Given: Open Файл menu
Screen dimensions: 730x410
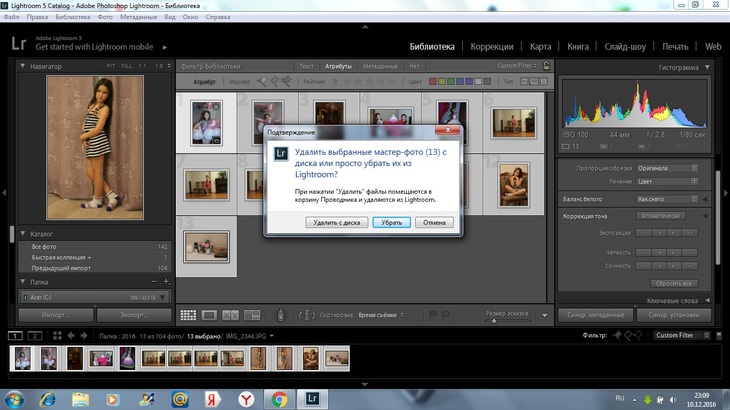Looking at the screenshot, I should coord(12,17).
